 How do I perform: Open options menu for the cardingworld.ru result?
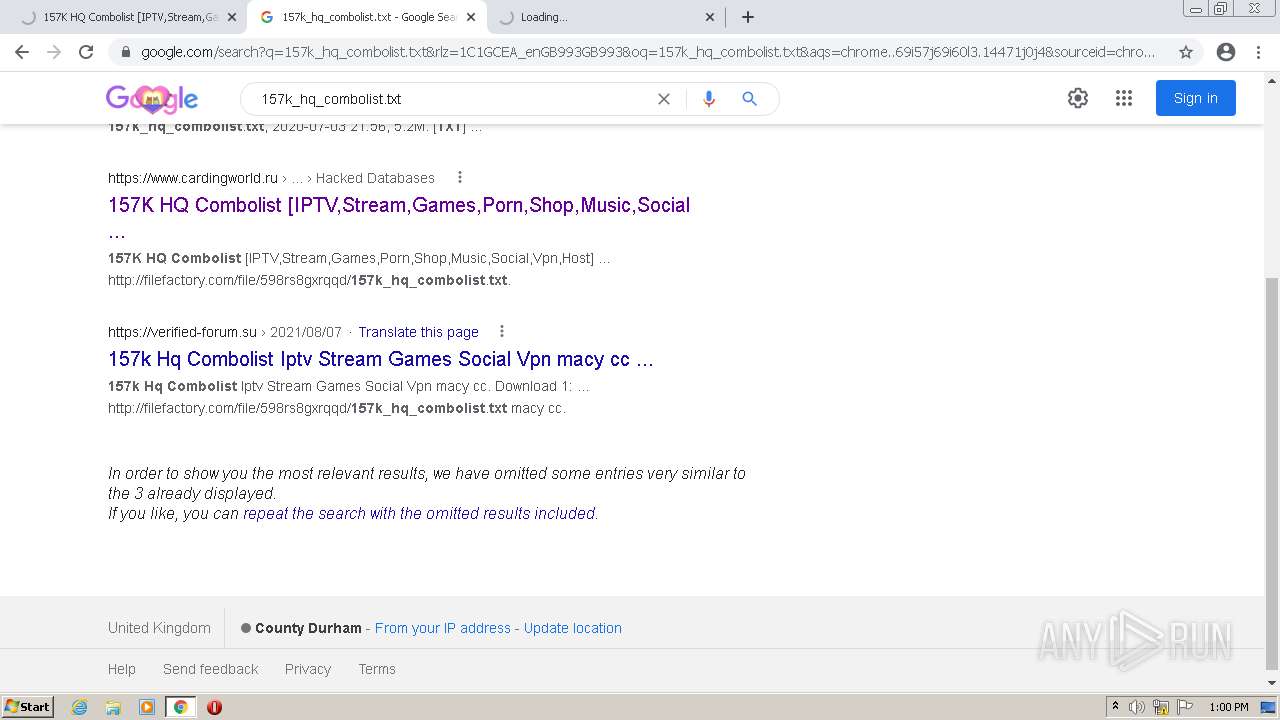coord(460,178)
